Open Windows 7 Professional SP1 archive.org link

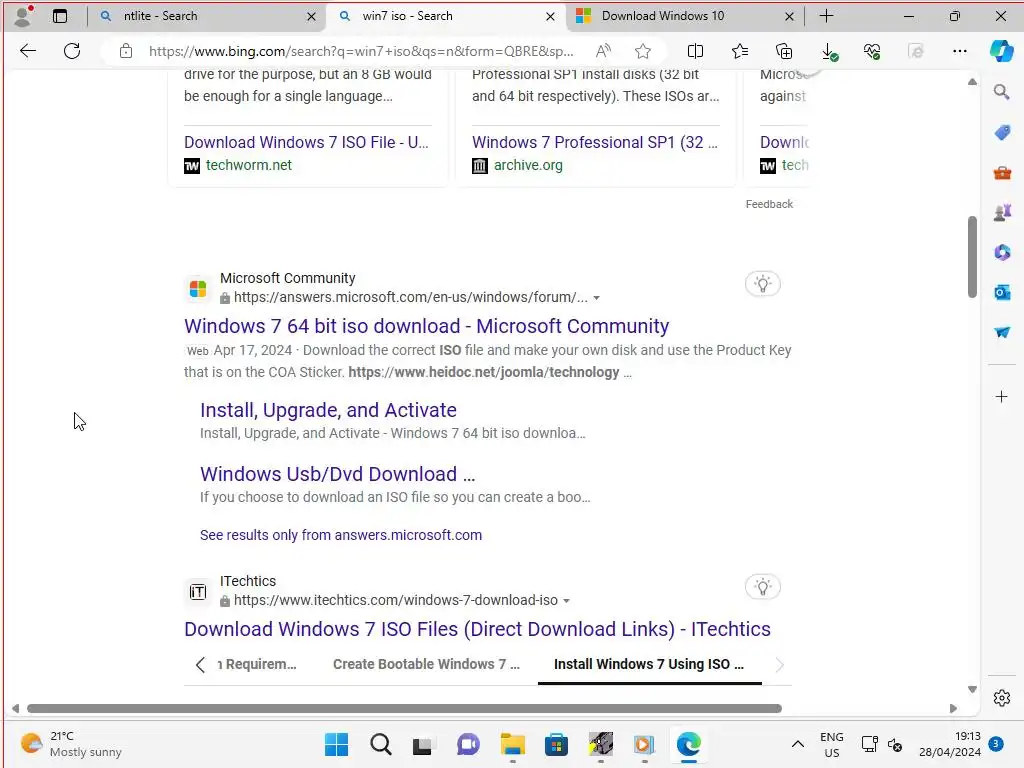[x=595, y=142]
